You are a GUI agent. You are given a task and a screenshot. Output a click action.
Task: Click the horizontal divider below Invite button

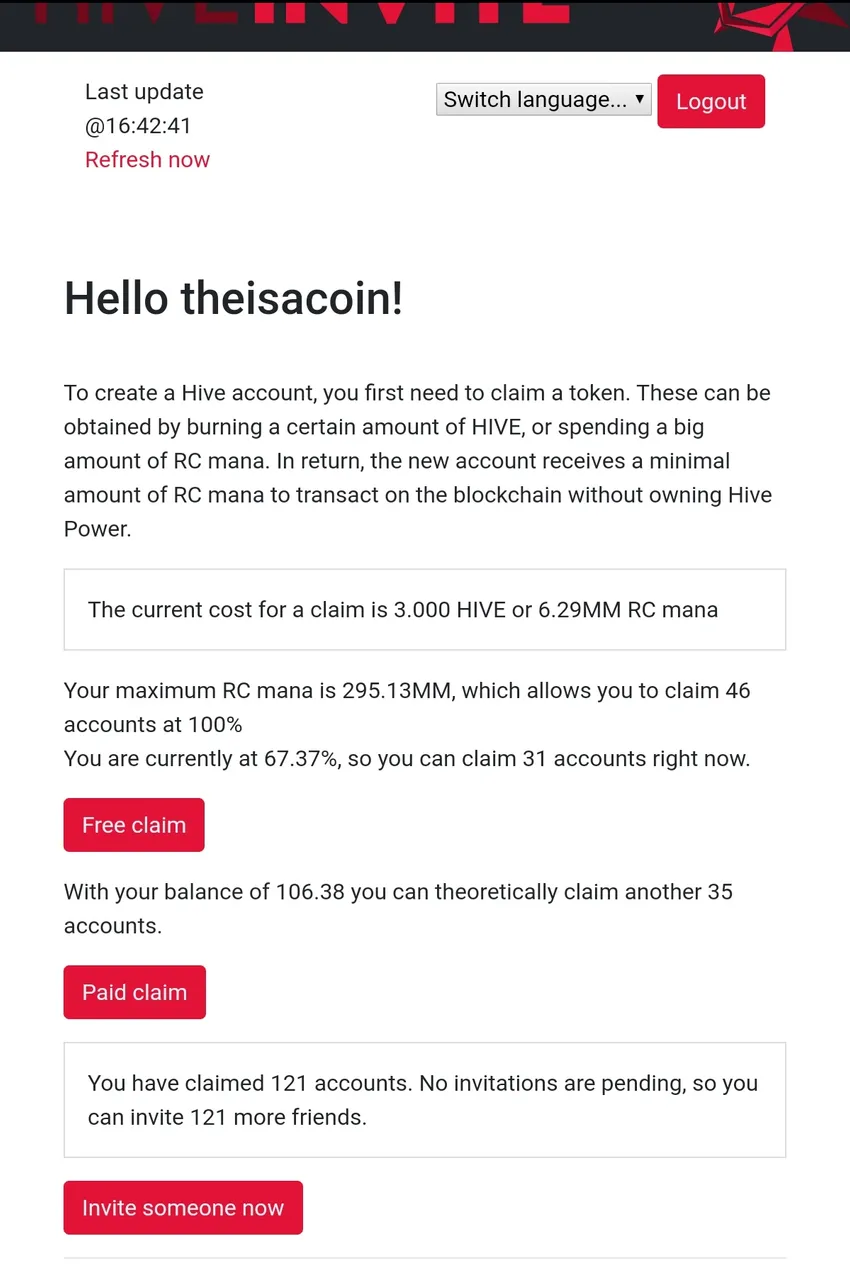coord(425,1257)
